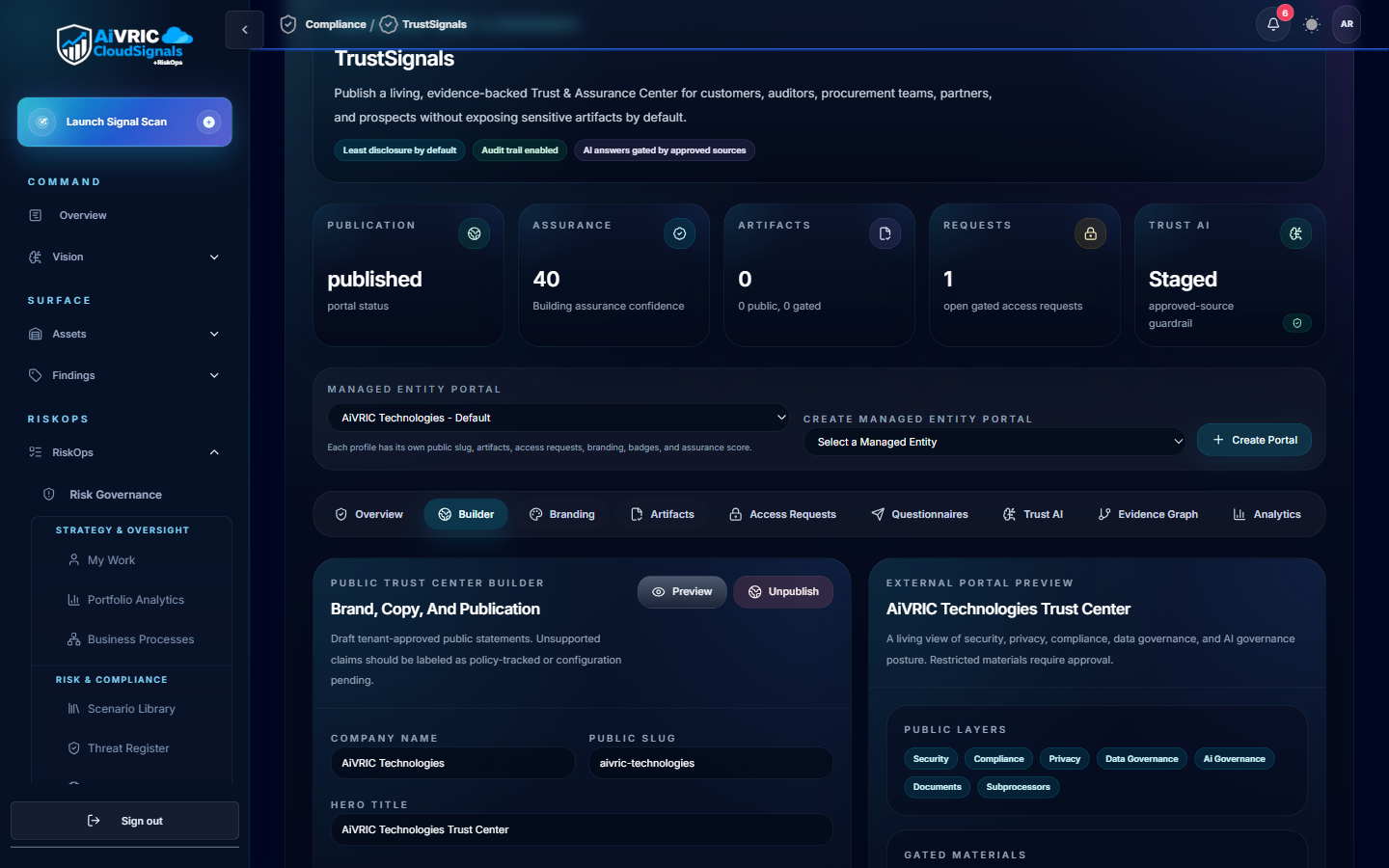Screen dimensions: 1389x868
Task: Click the Artifacts card document icon
Action: pyautogui.click(x=885, y=233)
